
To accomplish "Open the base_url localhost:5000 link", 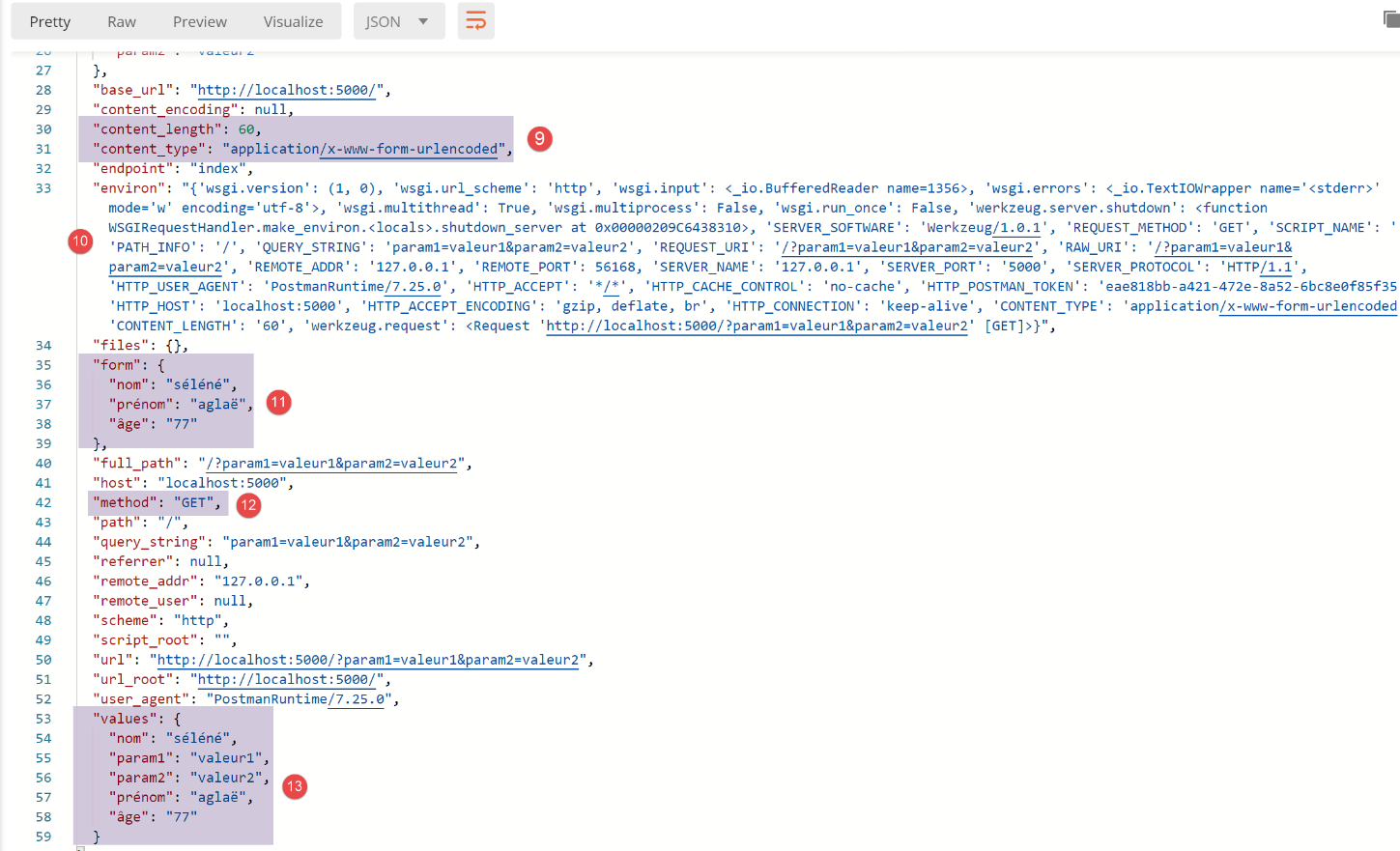I will 286,90.
